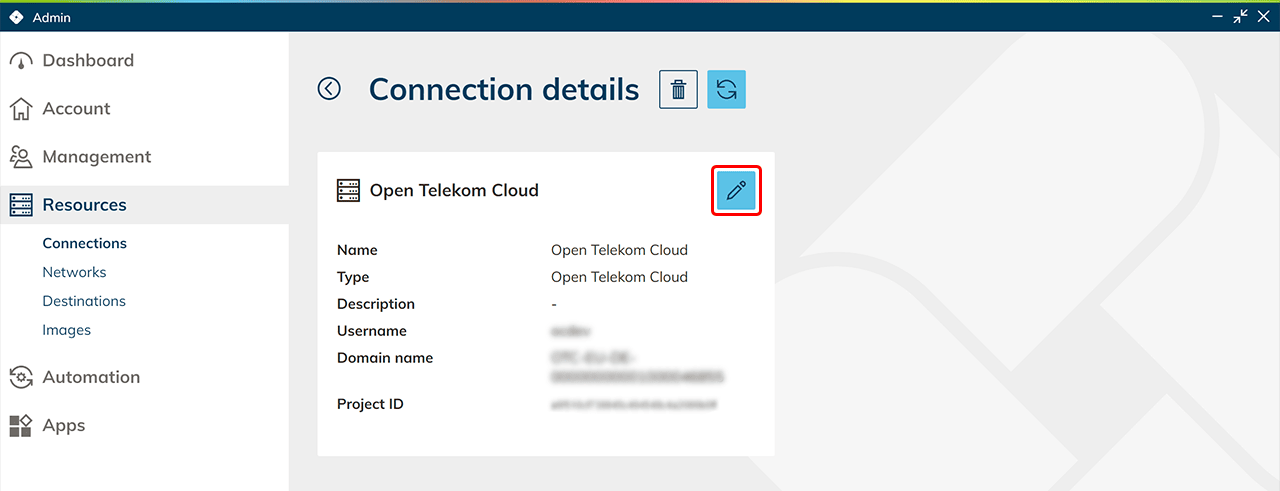Click the Dashboard gauge icon
This screenshot has height=491, width=1280.
(21, 61)
